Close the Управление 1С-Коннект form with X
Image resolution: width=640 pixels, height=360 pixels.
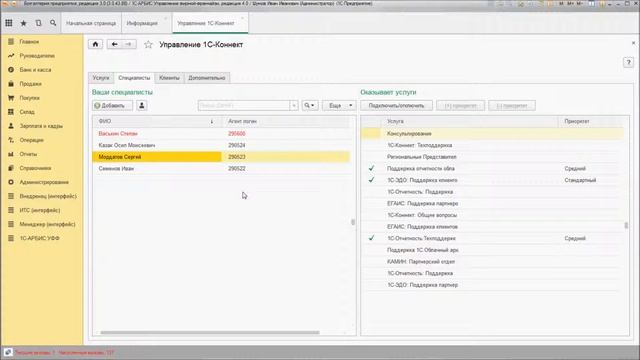coord(633,43)
